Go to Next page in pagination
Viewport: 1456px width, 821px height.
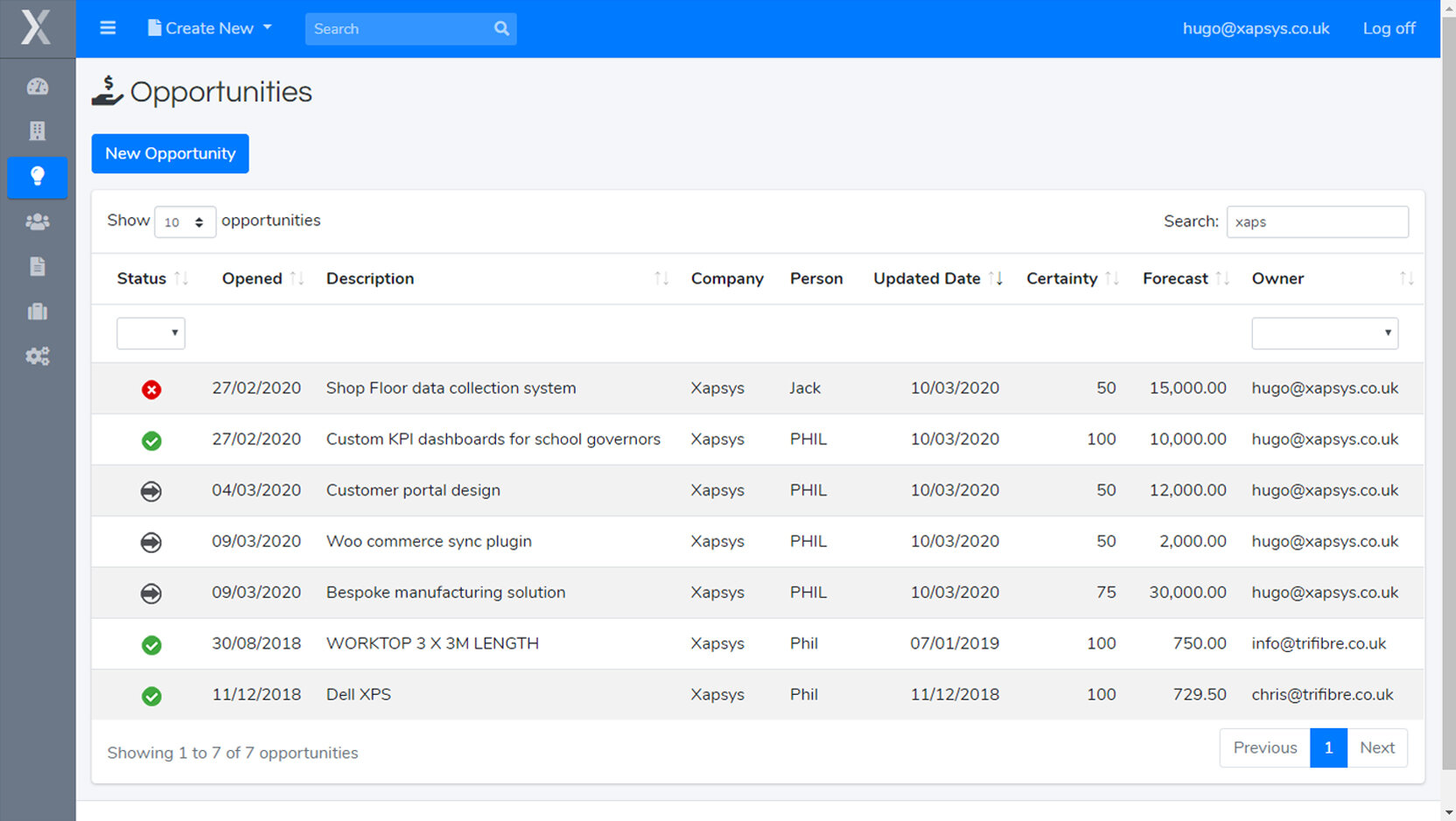(x=1376, y=748)
